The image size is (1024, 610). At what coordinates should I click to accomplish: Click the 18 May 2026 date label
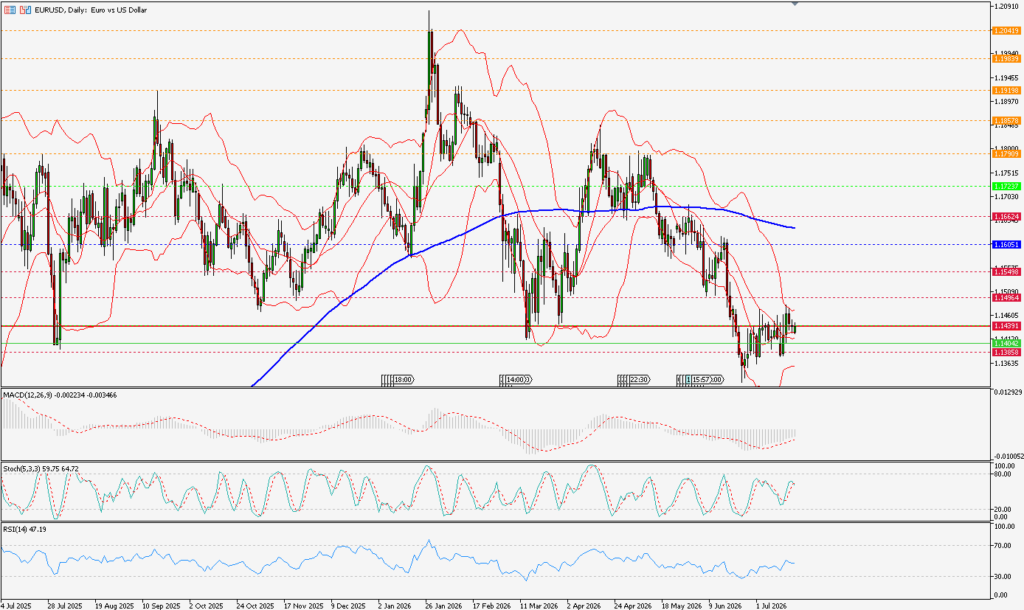click(x=682, y=606)
